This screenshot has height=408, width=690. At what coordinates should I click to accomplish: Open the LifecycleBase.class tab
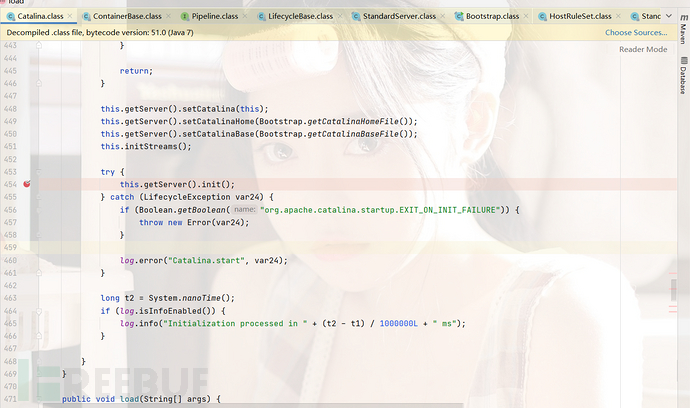click(x=301, y=16)
